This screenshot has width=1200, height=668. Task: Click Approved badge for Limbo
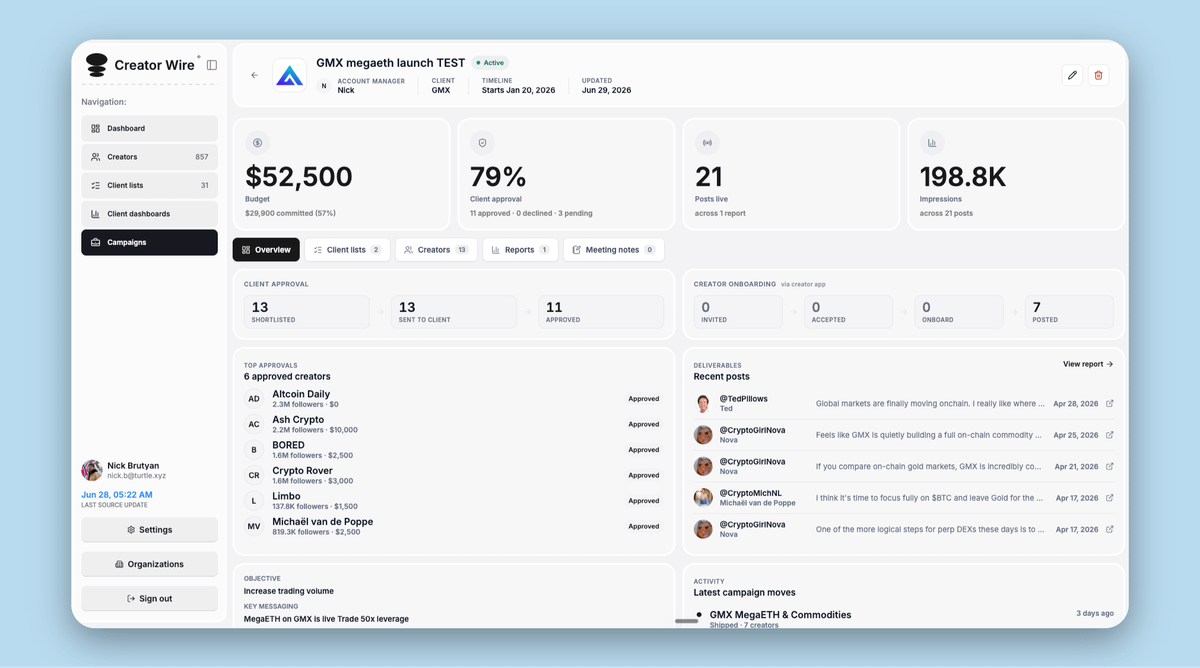(643, 501)
